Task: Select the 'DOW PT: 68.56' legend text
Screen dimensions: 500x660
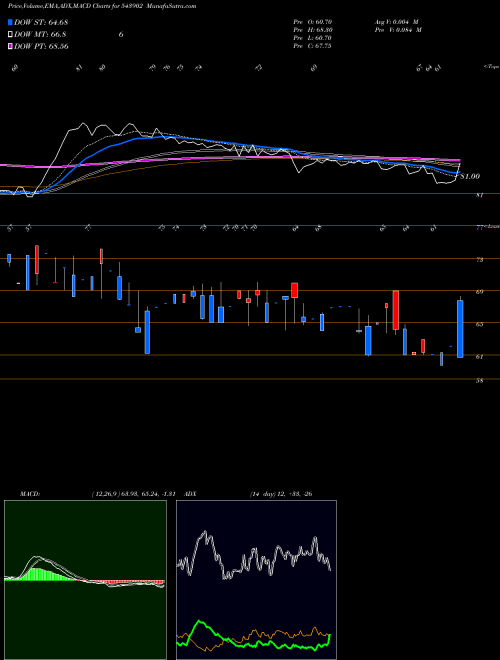Action: click(41, 46)
